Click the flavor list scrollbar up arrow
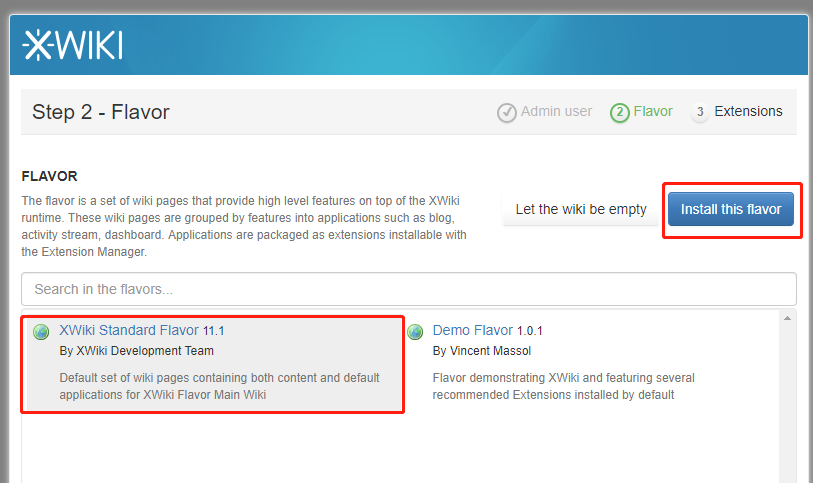 pyautogui.click(x=787, y=318)
